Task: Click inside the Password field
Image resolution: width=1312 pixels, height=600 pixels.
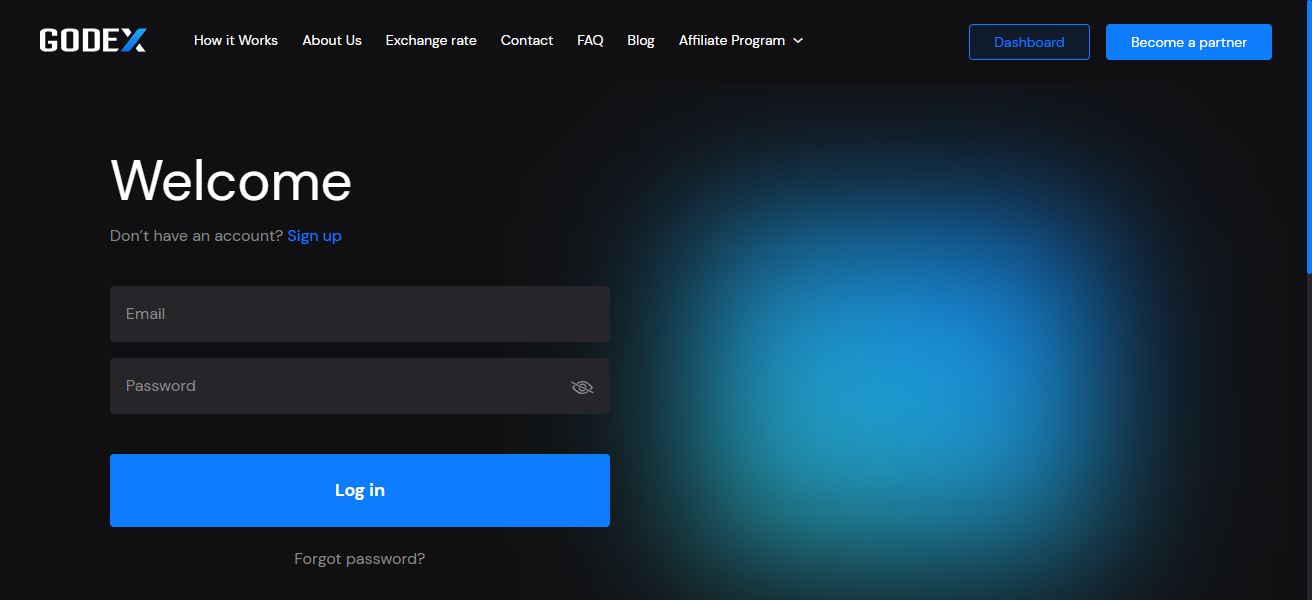Action: click(x=340, y=386)
